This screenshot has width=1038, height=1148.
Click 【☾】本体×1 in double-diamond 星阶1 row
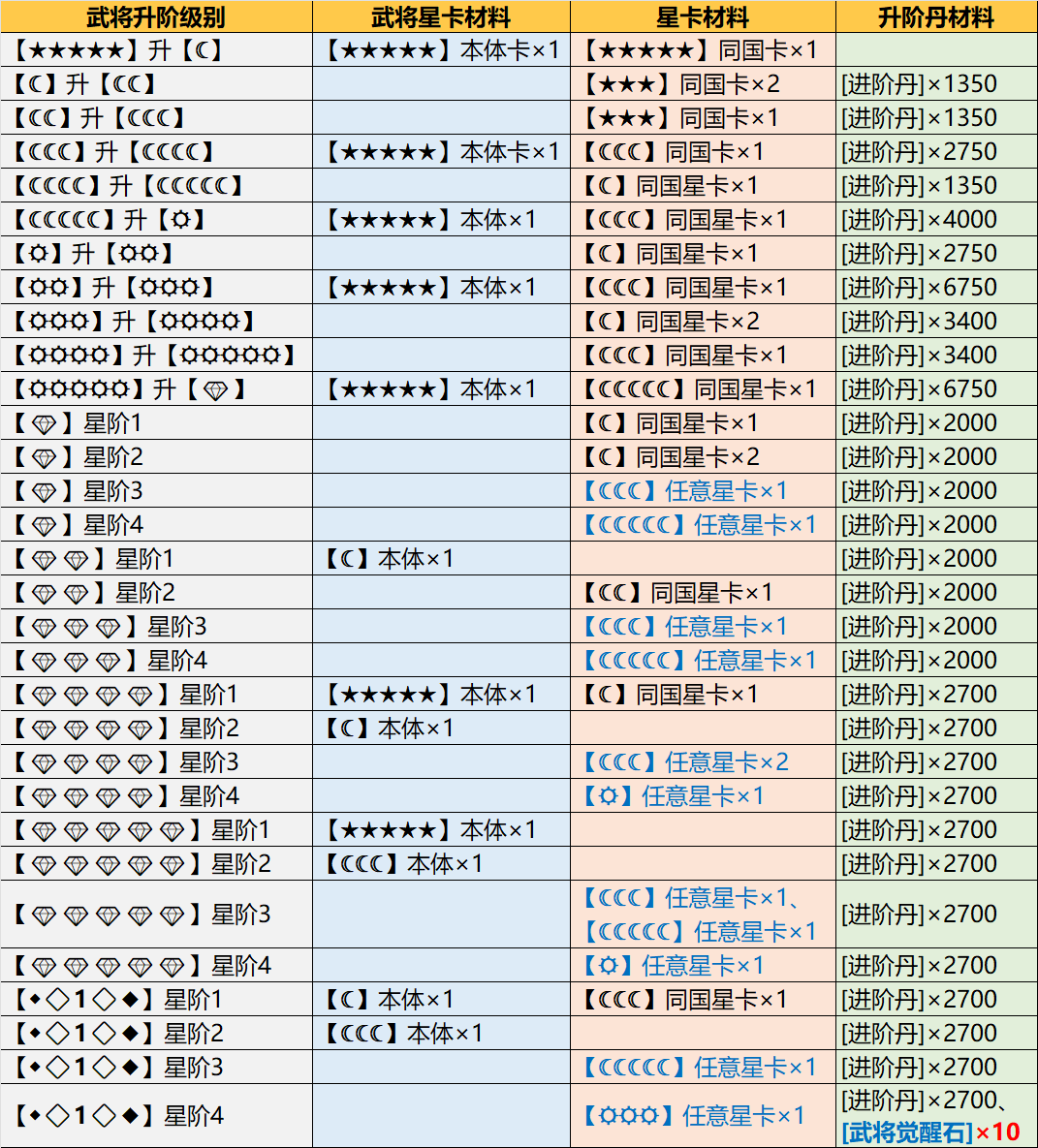coord(441,559)
